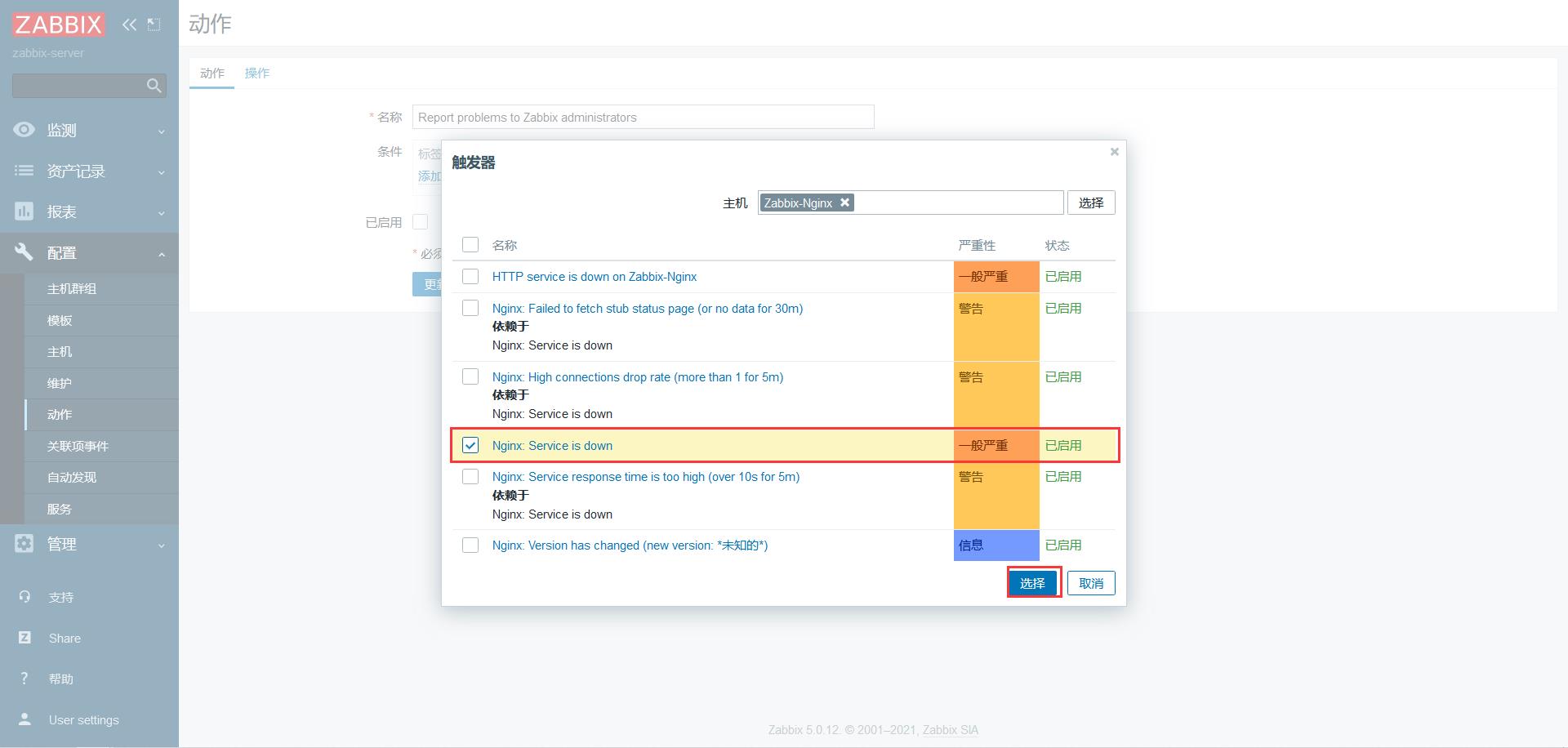Viewport: 1568px width, 748px height.
Task: Click 已启用 status of Version changed row
Action: (1063, 545)
